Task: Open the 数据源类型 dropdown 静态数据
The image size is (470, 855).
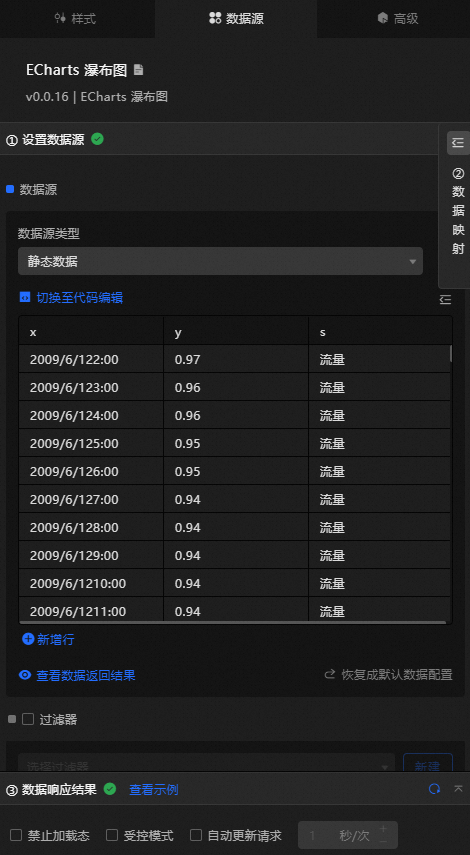Action: (220, 261)
